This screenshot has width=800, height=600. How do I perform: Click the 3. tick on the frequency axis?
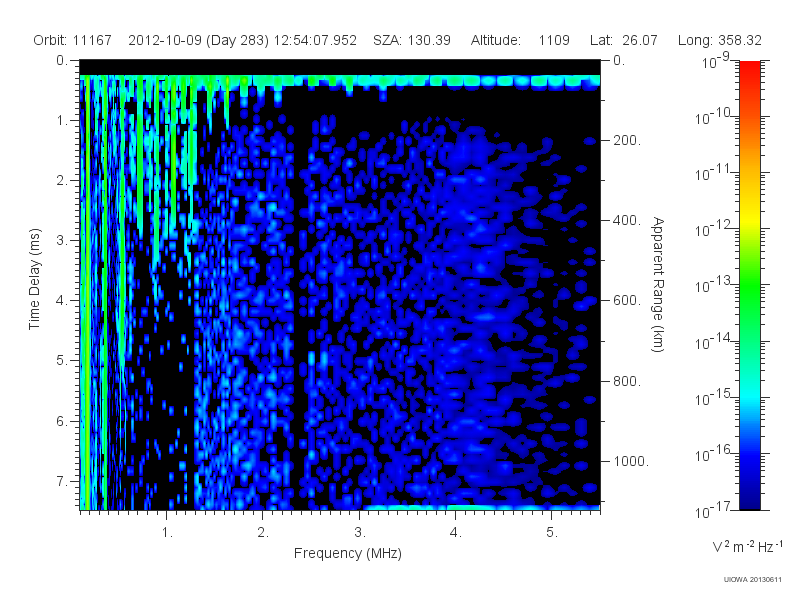(360, 533)
